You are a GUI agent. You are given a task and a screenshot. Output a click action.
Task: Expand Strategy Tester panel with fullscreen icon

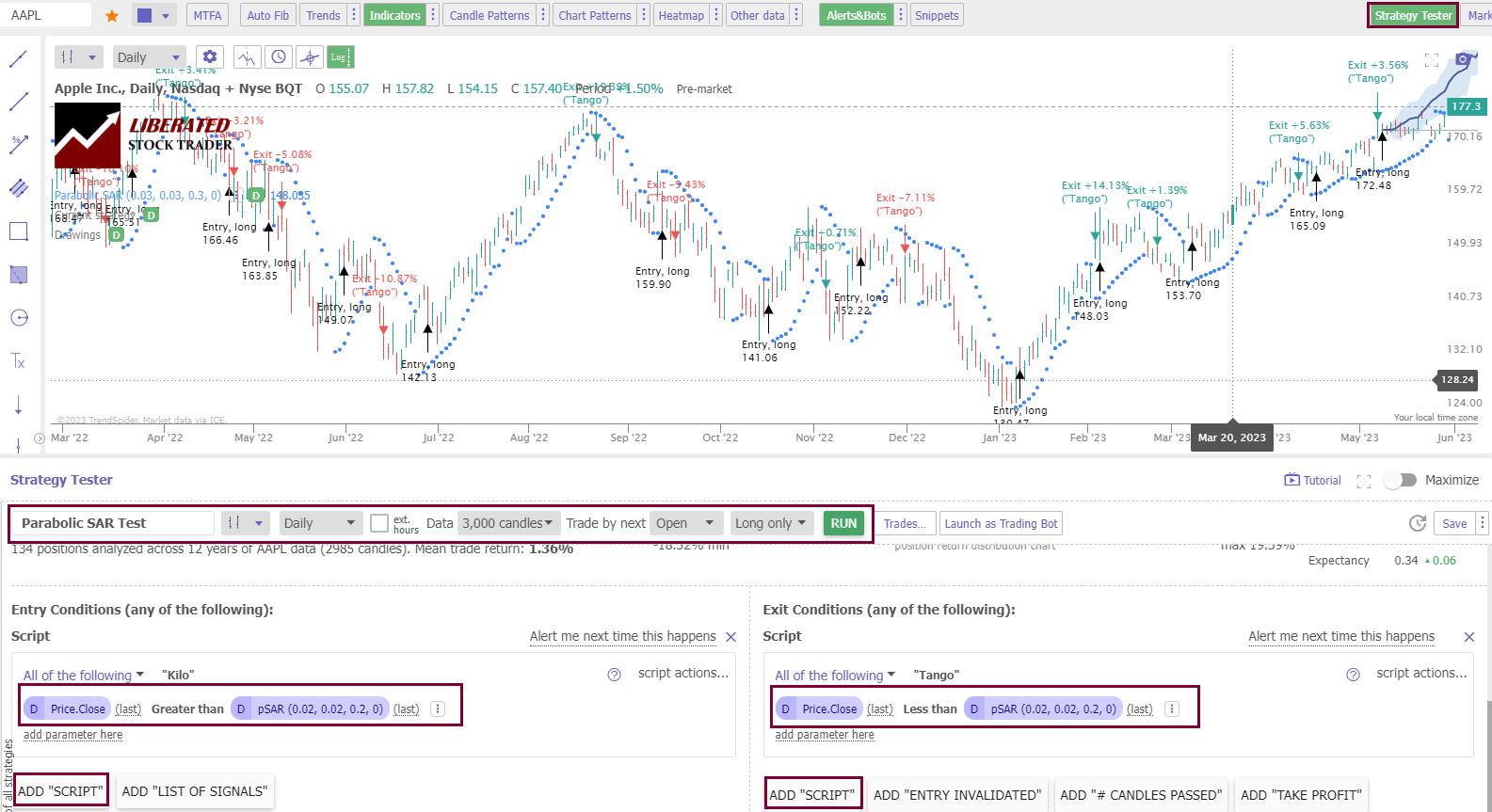pos(1363,481)
